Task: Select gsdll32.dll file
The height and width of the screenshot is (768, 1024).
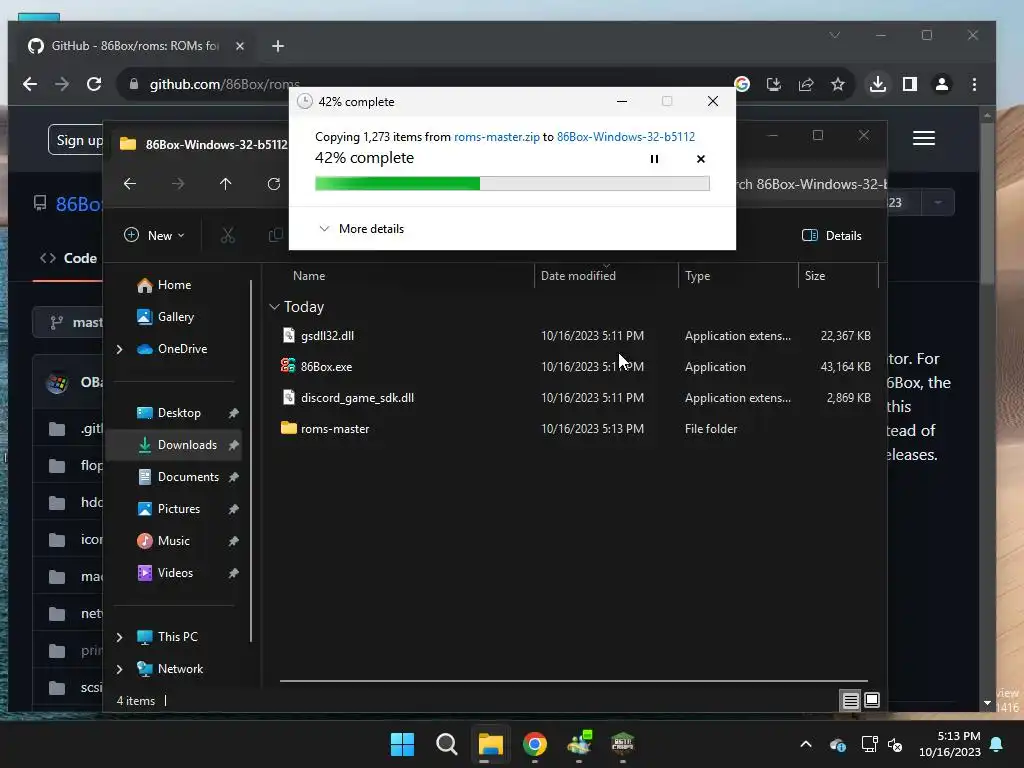Action: (x=327, y=335)
